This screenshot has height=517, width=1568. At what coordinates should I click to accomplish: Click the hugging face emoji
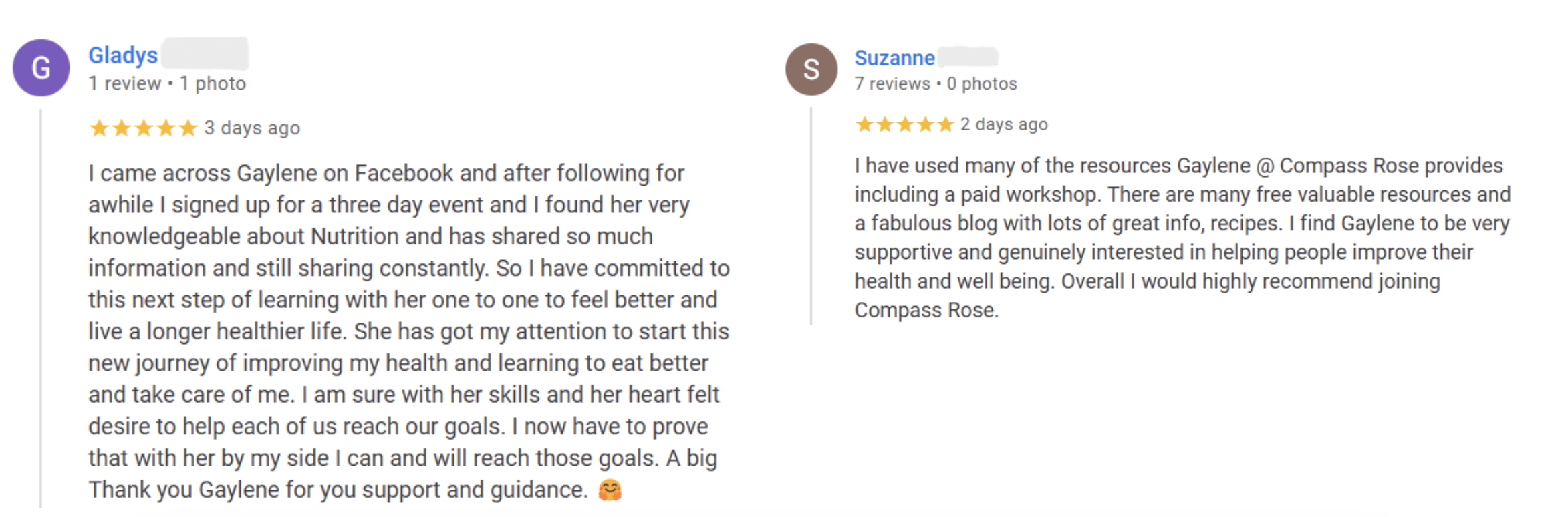[610, 490]
